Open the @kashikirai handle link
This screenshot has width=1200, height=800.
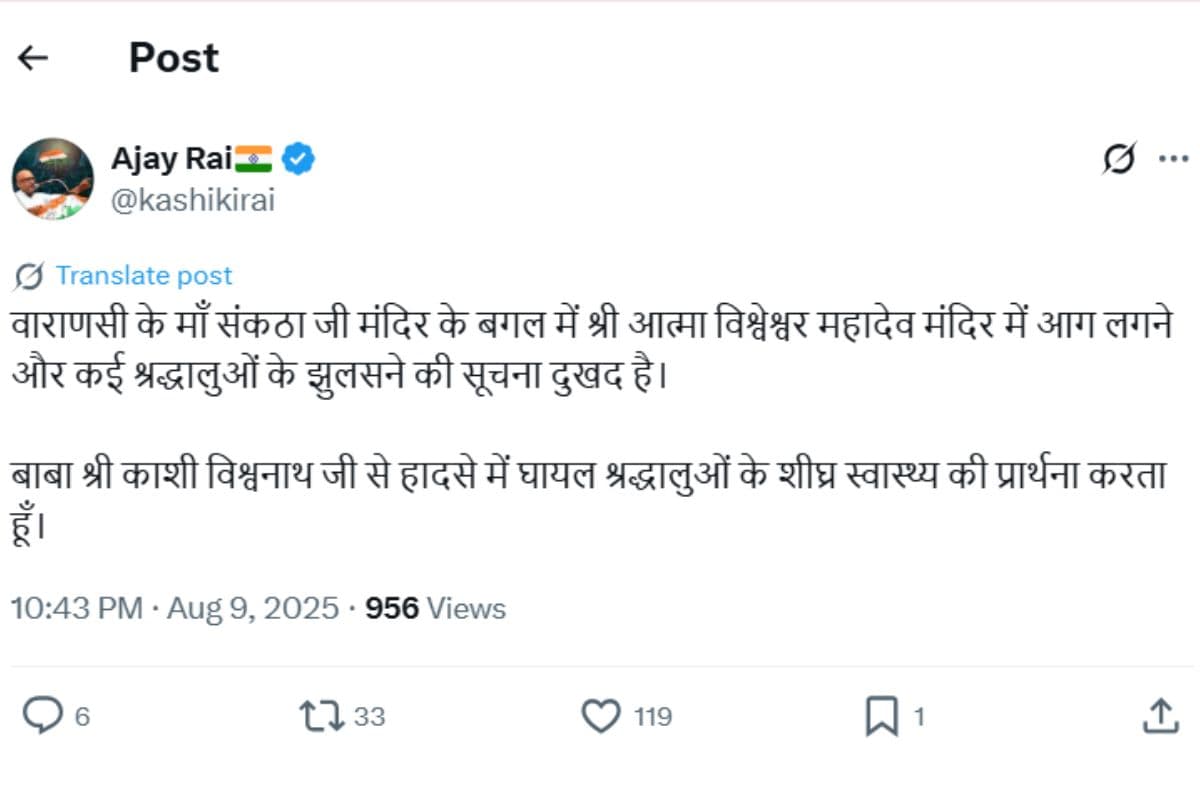(x=192, y=200)
